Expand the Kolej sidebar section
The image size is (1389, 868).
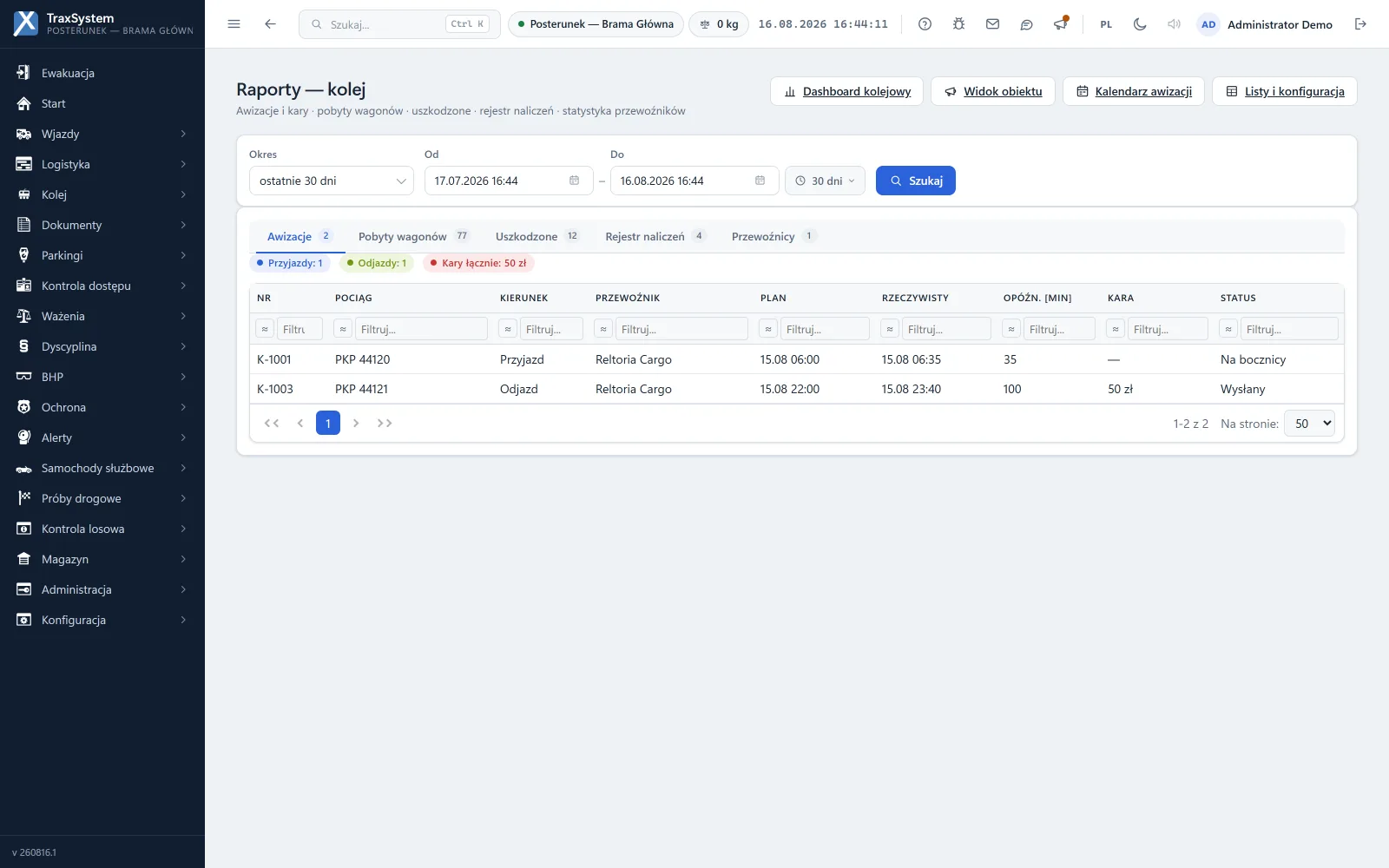(x=102, y=194)
